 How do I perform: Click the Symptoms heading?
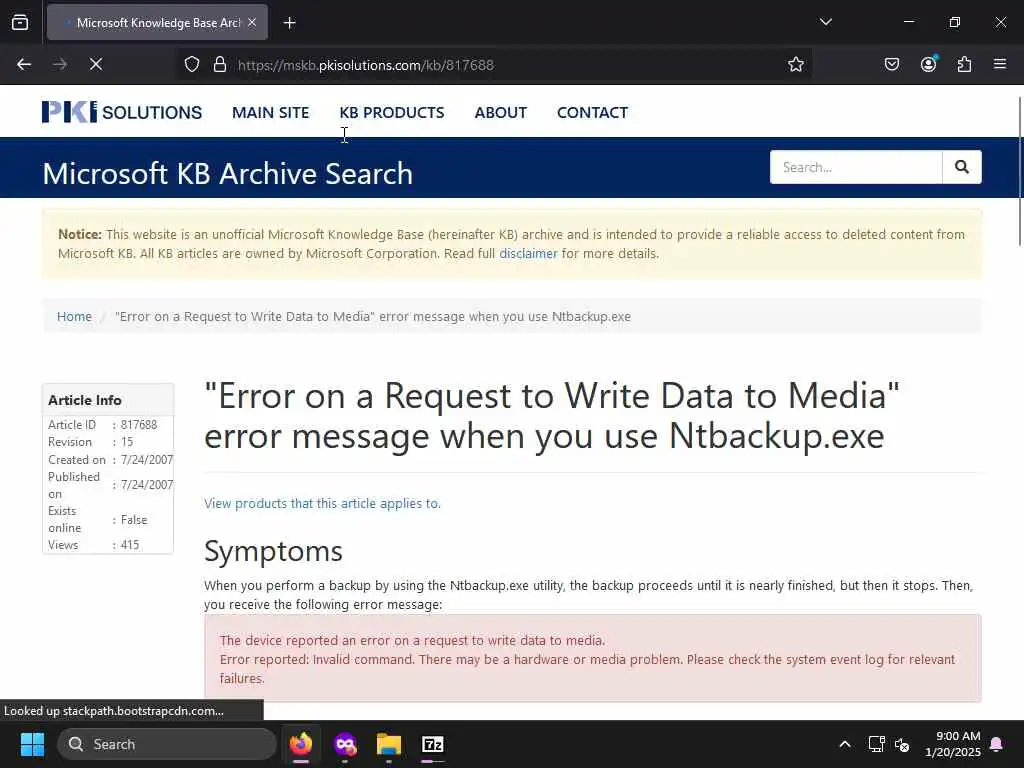pos(274,551)
